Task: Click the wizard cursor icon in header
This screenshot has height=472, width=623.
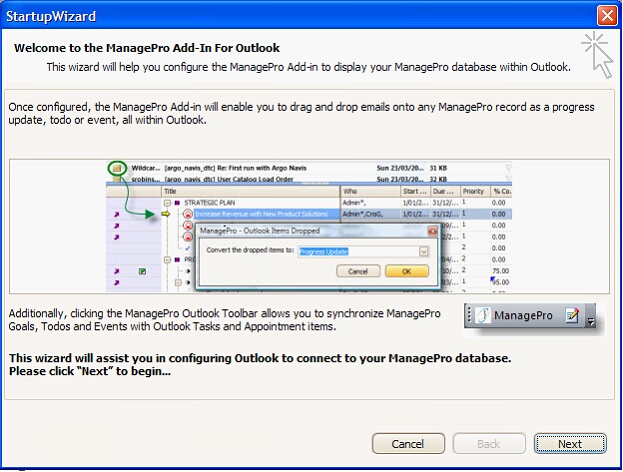Action: (598, 55)
